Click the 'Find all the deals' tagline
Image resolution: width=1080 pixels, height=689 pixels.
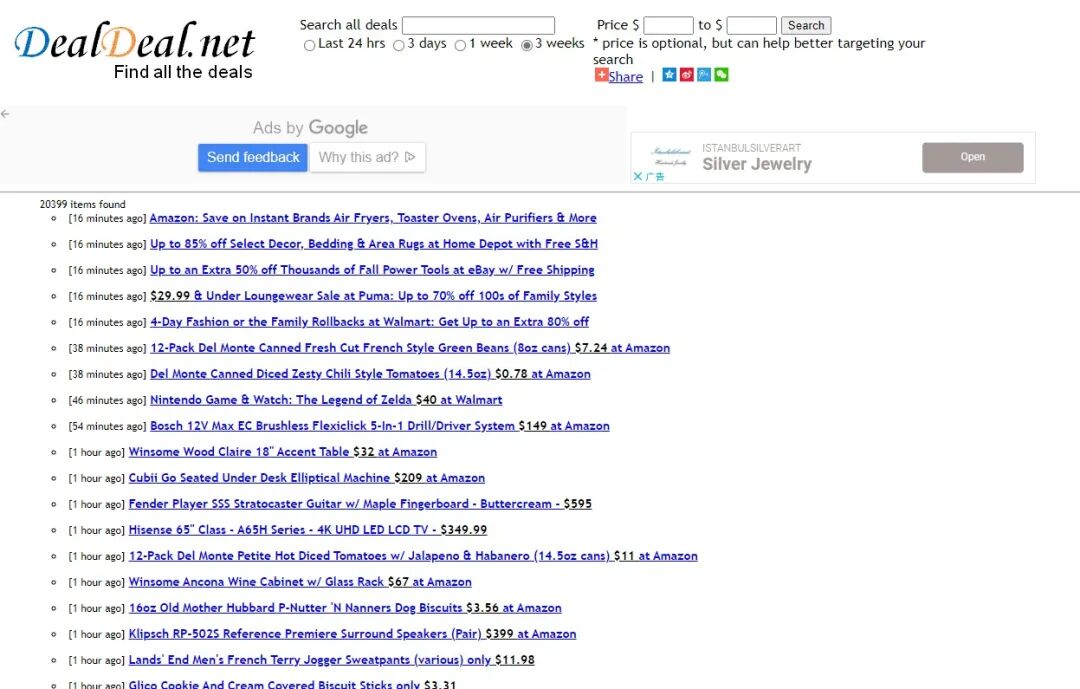(183, 72)
